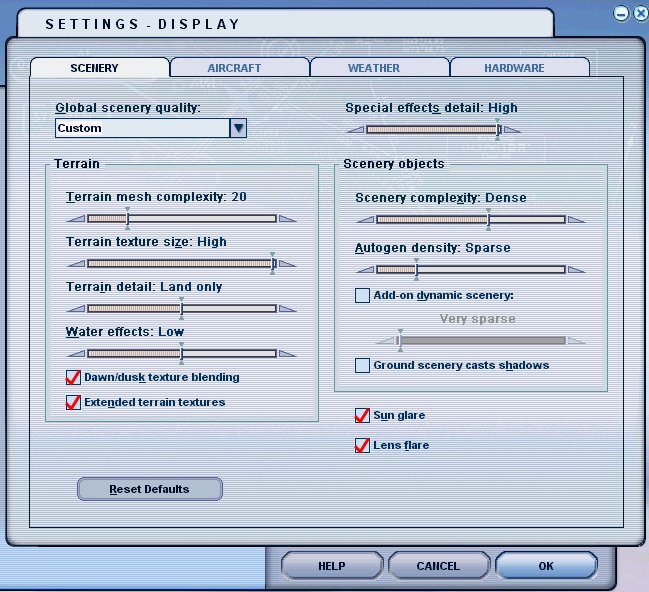The width and height of the screenshot is (649, 592).
Task: Disable the Sun glare checkbox
Action: click(362, 415)
